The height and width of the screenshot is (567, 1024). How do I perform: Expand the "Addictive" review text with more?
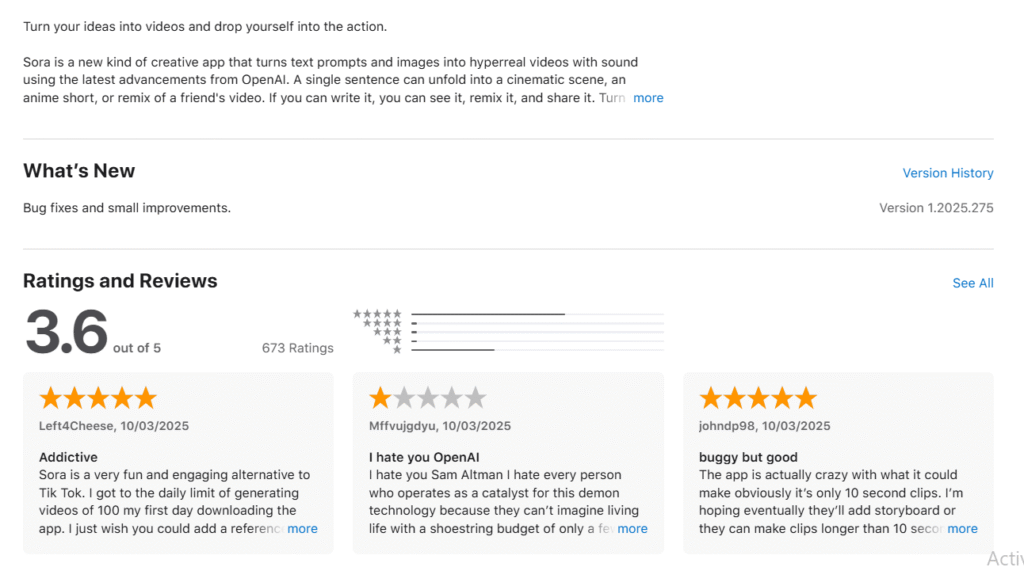pos(302,529)
